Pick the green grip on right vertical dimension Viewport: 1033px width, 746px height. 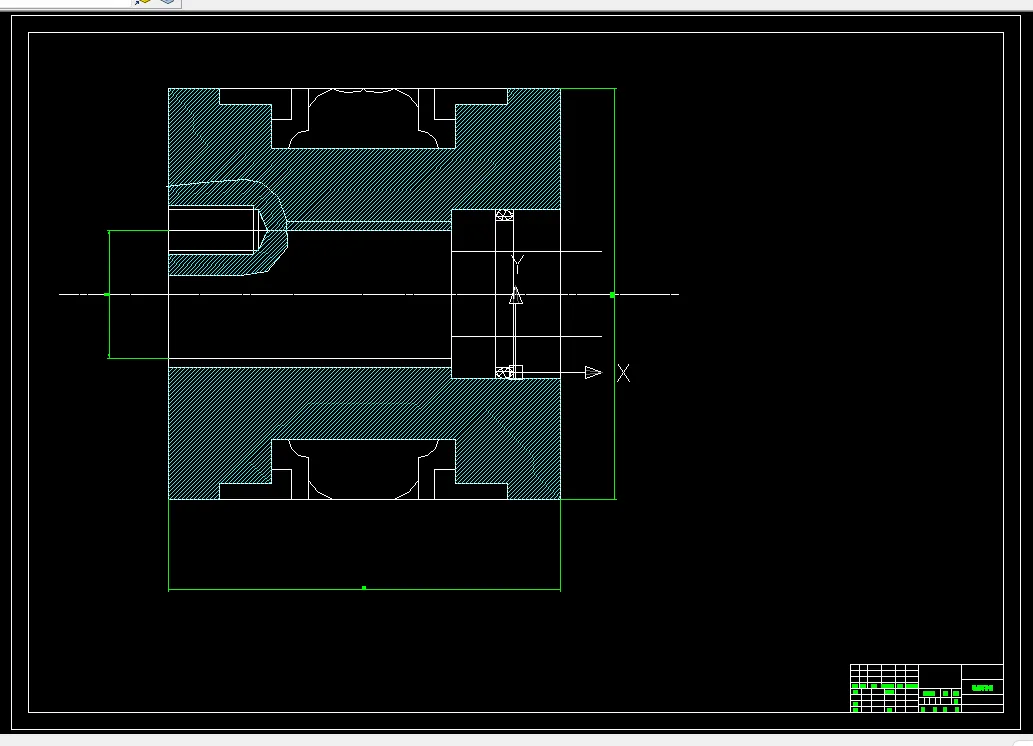click(x=613, y=295)
